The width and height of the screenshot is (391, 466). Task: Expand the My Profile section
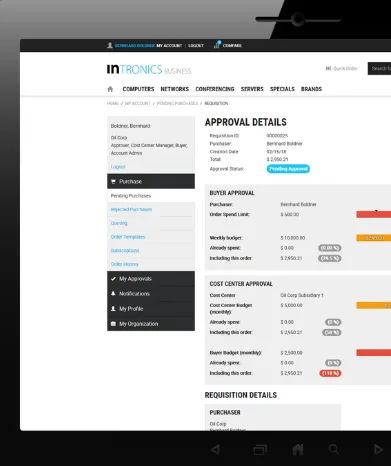(x=151, y=309)
